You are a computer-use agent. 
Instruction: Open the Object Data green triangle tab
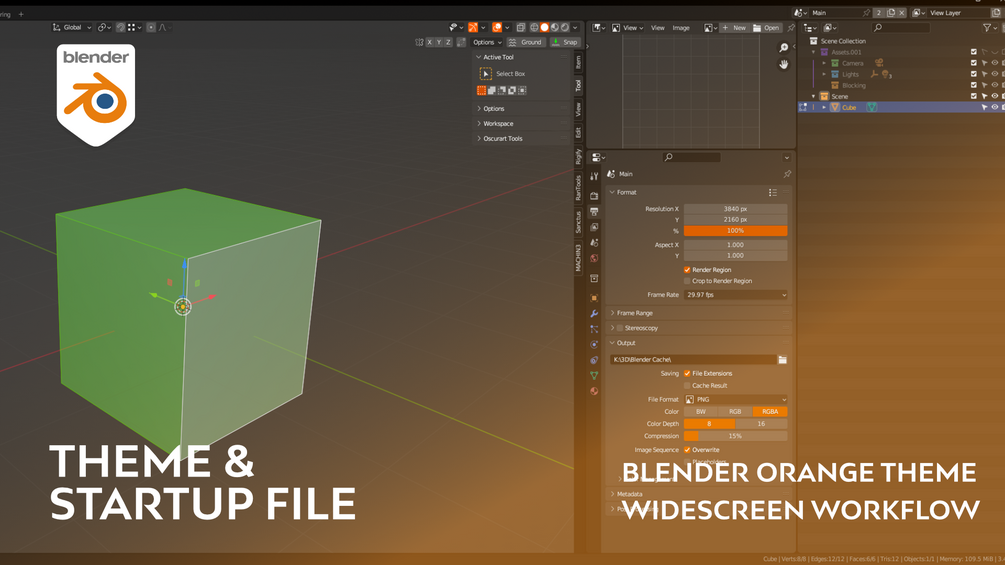click(594, 375)
